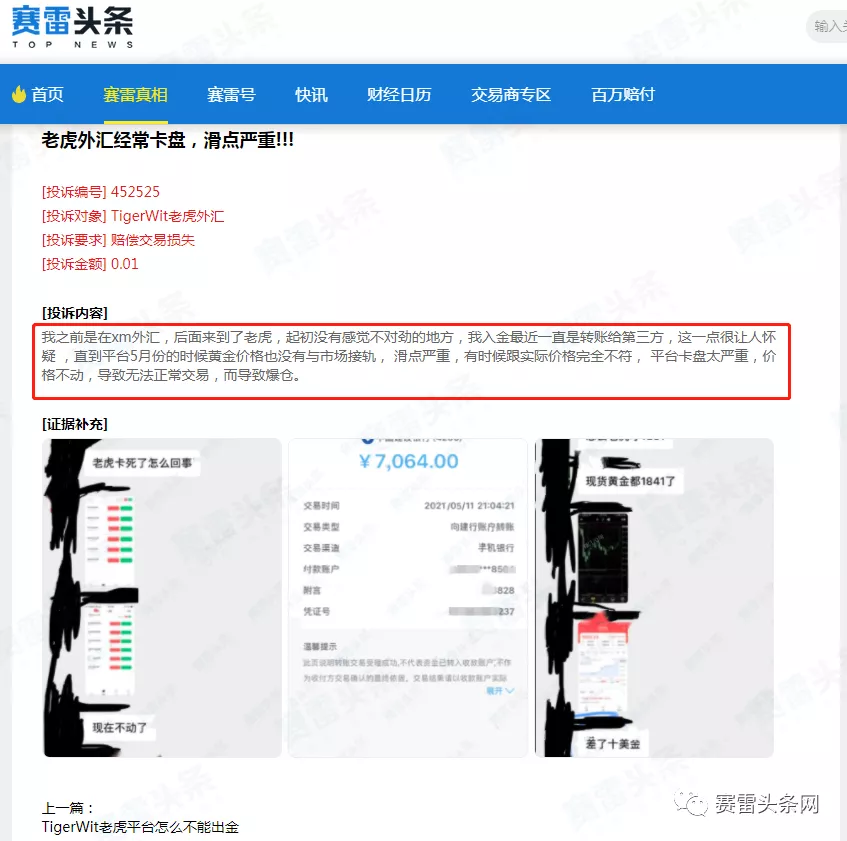Open the 快讯 nav item
The image size is (847, 841).
311,95
